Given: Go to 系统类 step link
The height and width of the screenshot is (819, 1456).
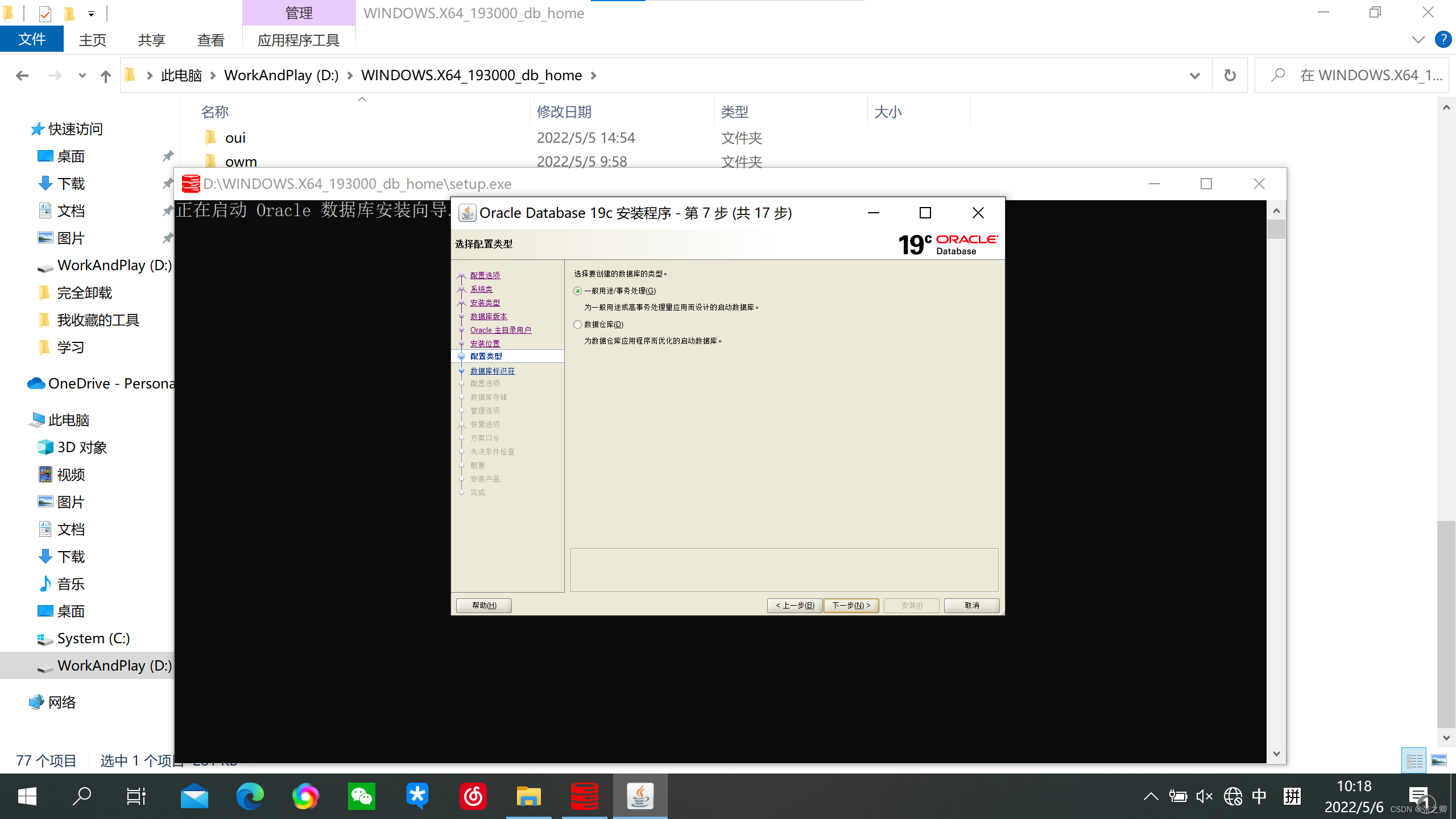Looking at the screenshot, I should coord(481,289).
